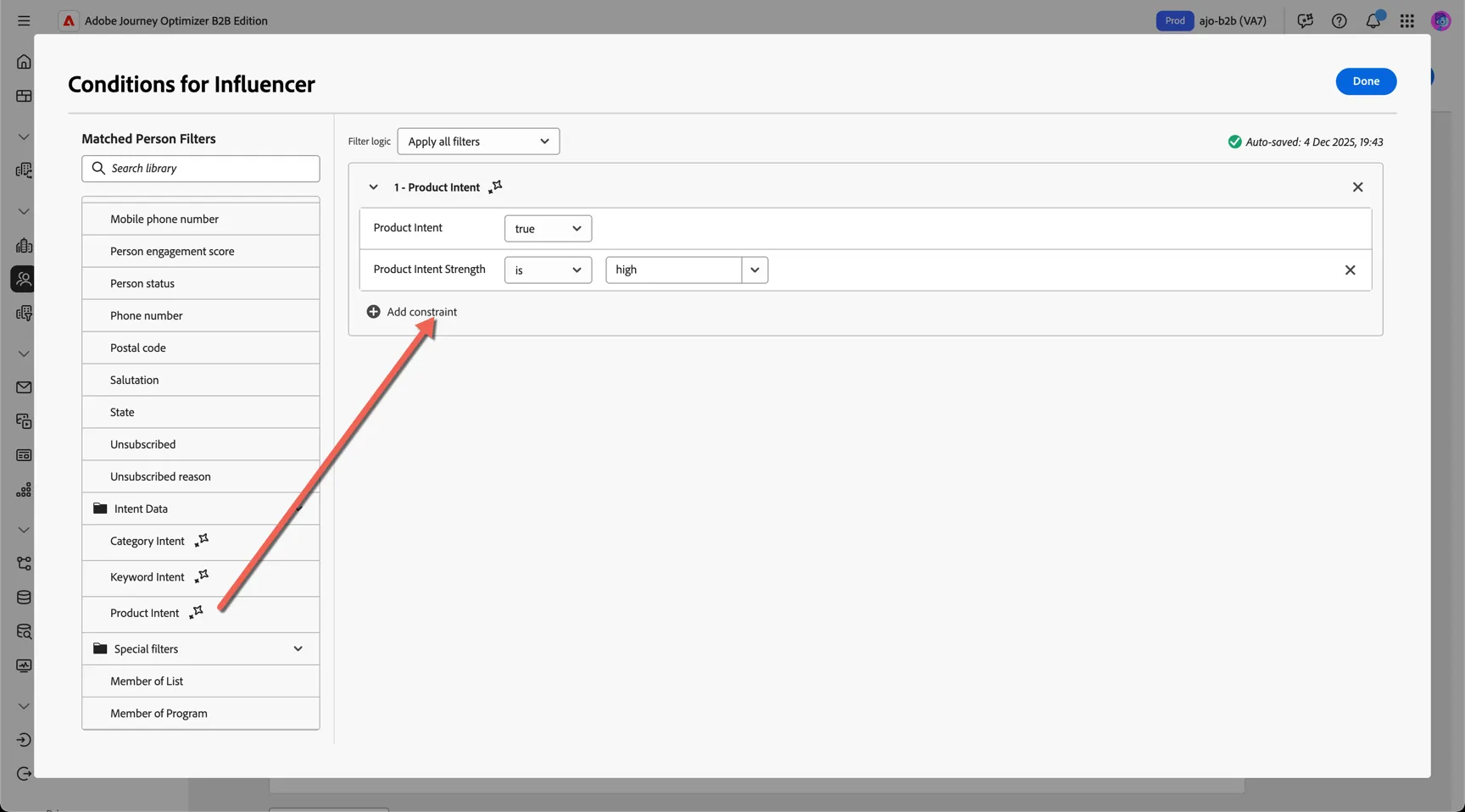Click the Add constraint link
Viewport: 1465px width, 812px height.
(x=422, y=312)
